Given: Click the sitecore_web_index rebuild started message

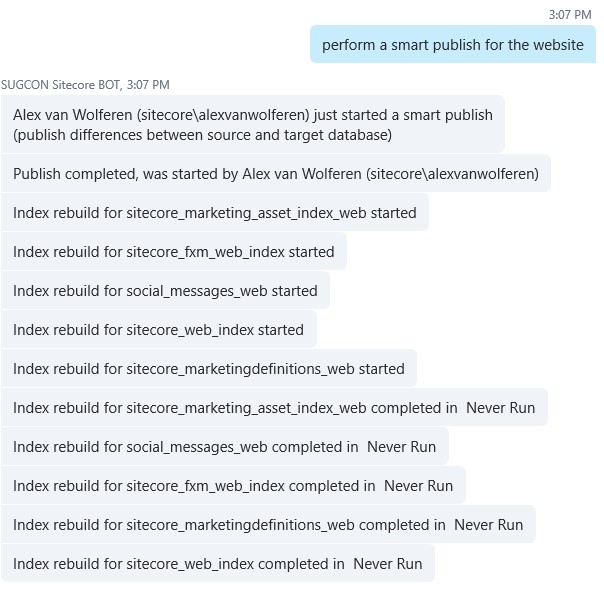Looking at the screenshot, I should [x=158, y=330].
